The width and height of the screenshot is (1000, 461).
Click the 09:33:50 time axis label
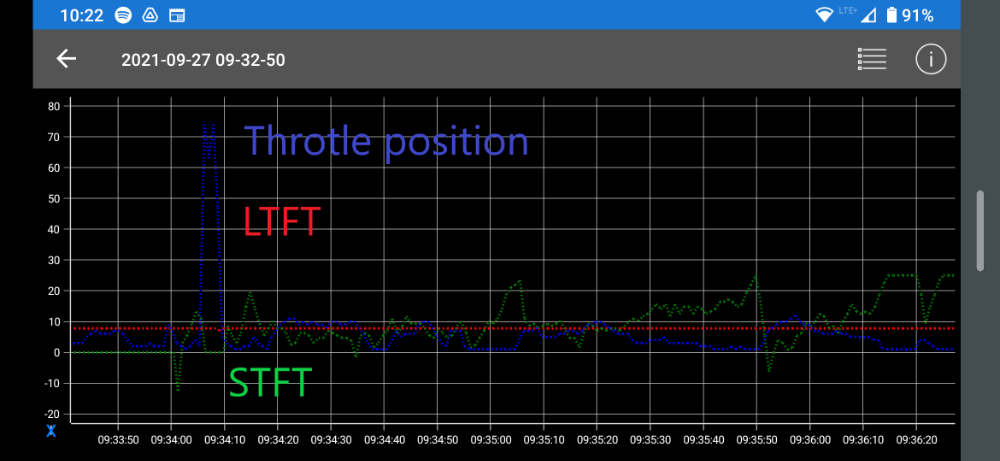coord(118,439)
